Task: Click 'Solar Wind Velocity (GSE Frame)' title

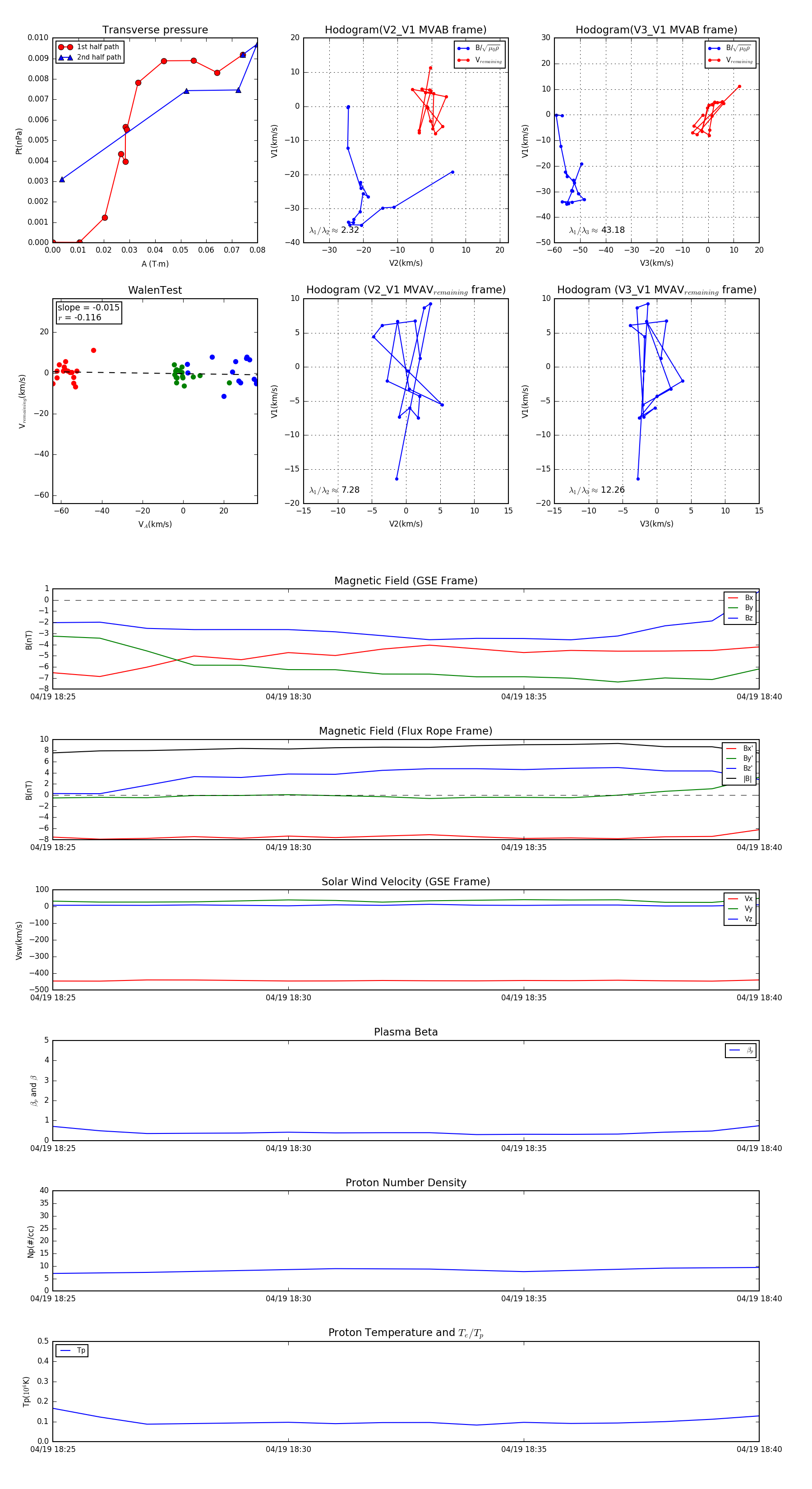Action: tap(406, 882)
